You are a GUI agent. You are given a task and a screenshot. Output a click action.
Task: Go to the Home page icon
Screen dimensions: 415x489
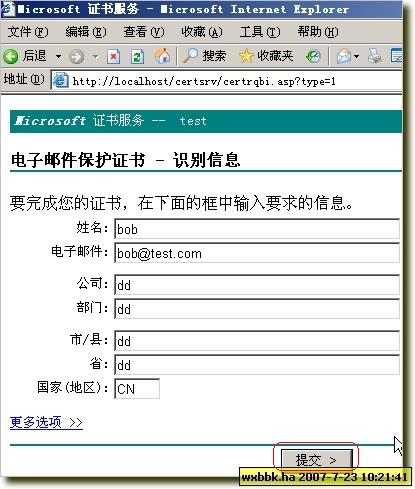click(162, 56)
